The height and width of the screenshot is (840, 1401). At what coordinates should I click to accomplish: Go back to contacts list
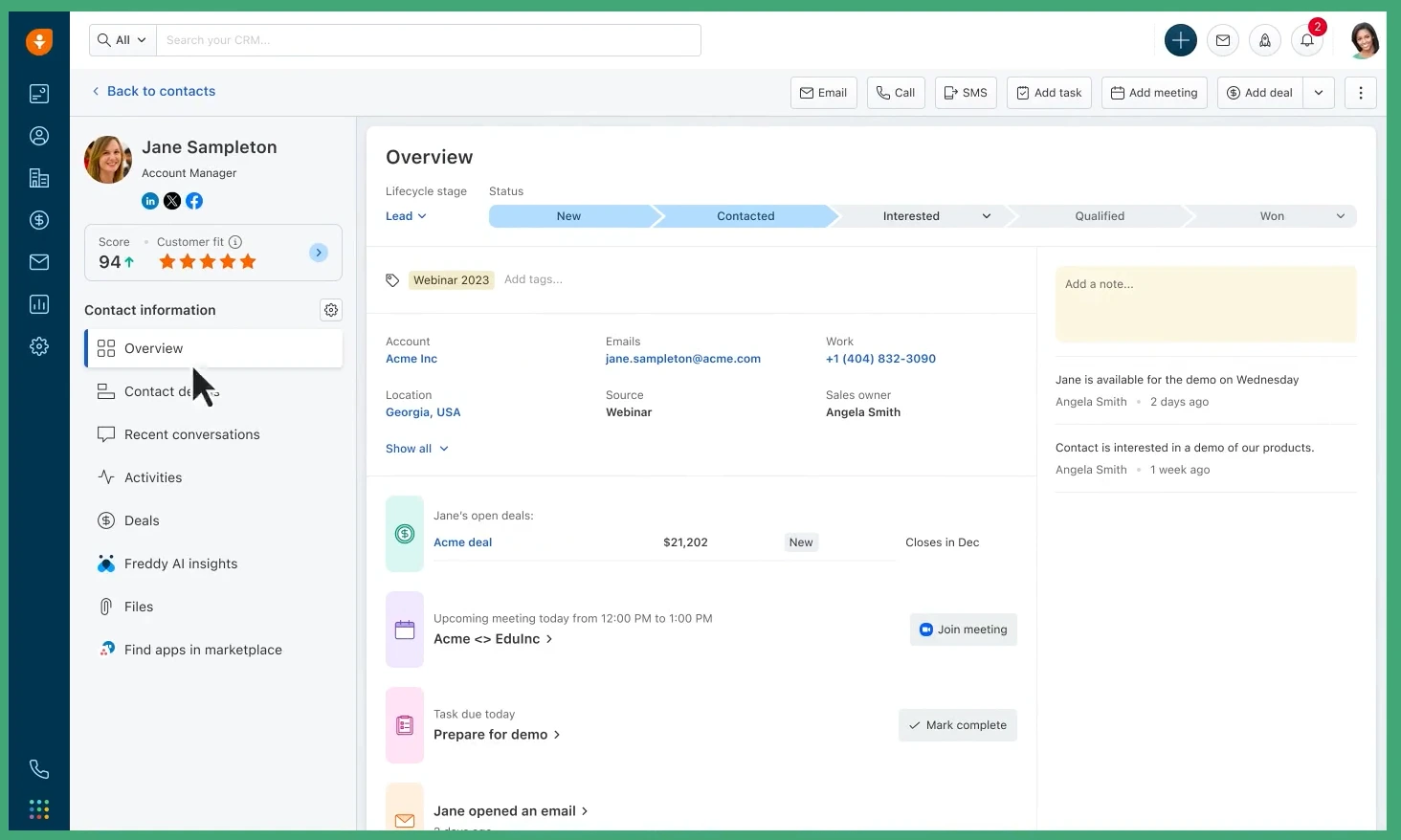click(153, 91)
